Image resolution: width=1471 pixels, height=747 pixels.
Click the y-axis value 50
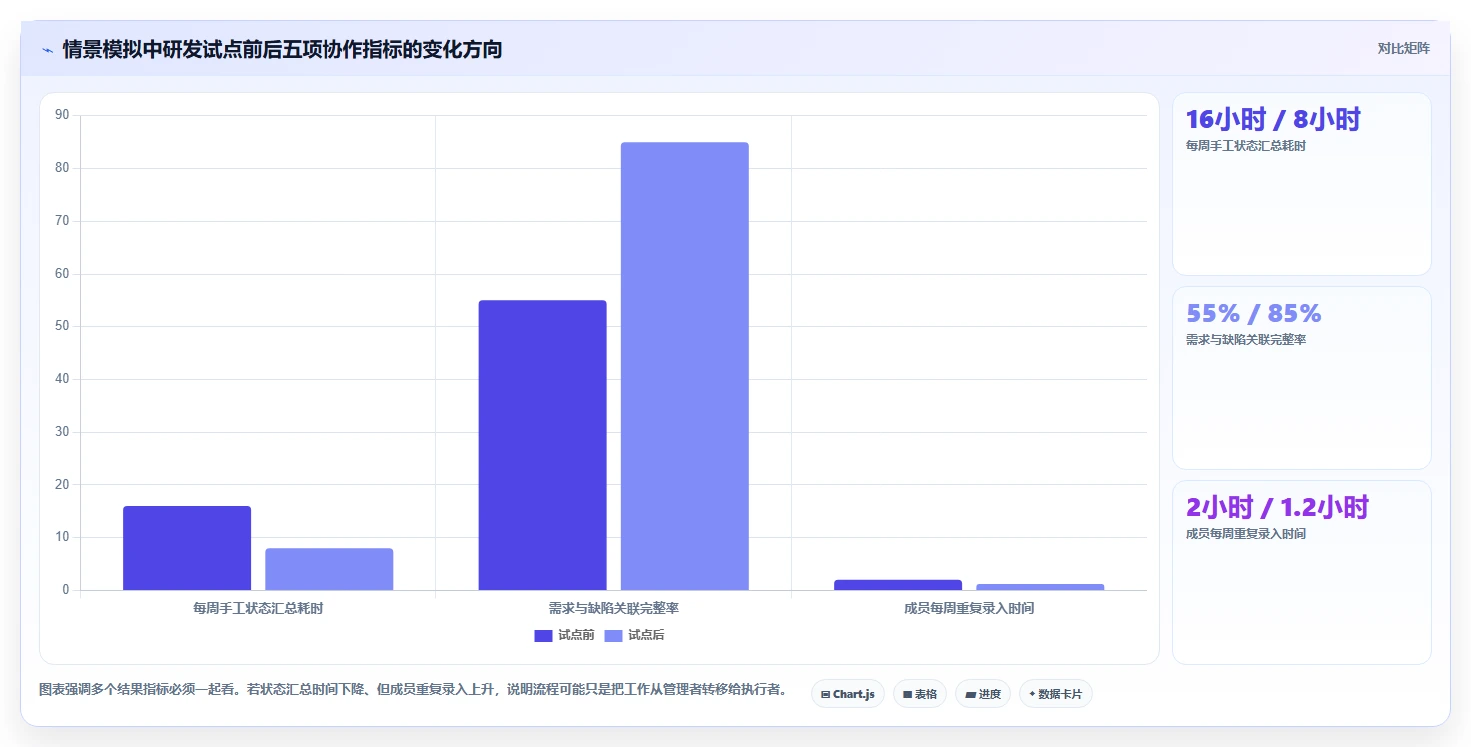(x=62, y=326)
